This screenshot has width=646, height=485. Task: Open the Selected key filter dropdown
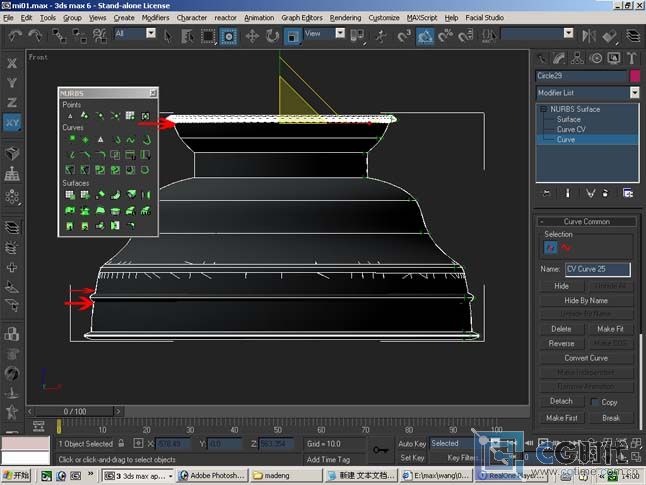[x=452, y=443]
